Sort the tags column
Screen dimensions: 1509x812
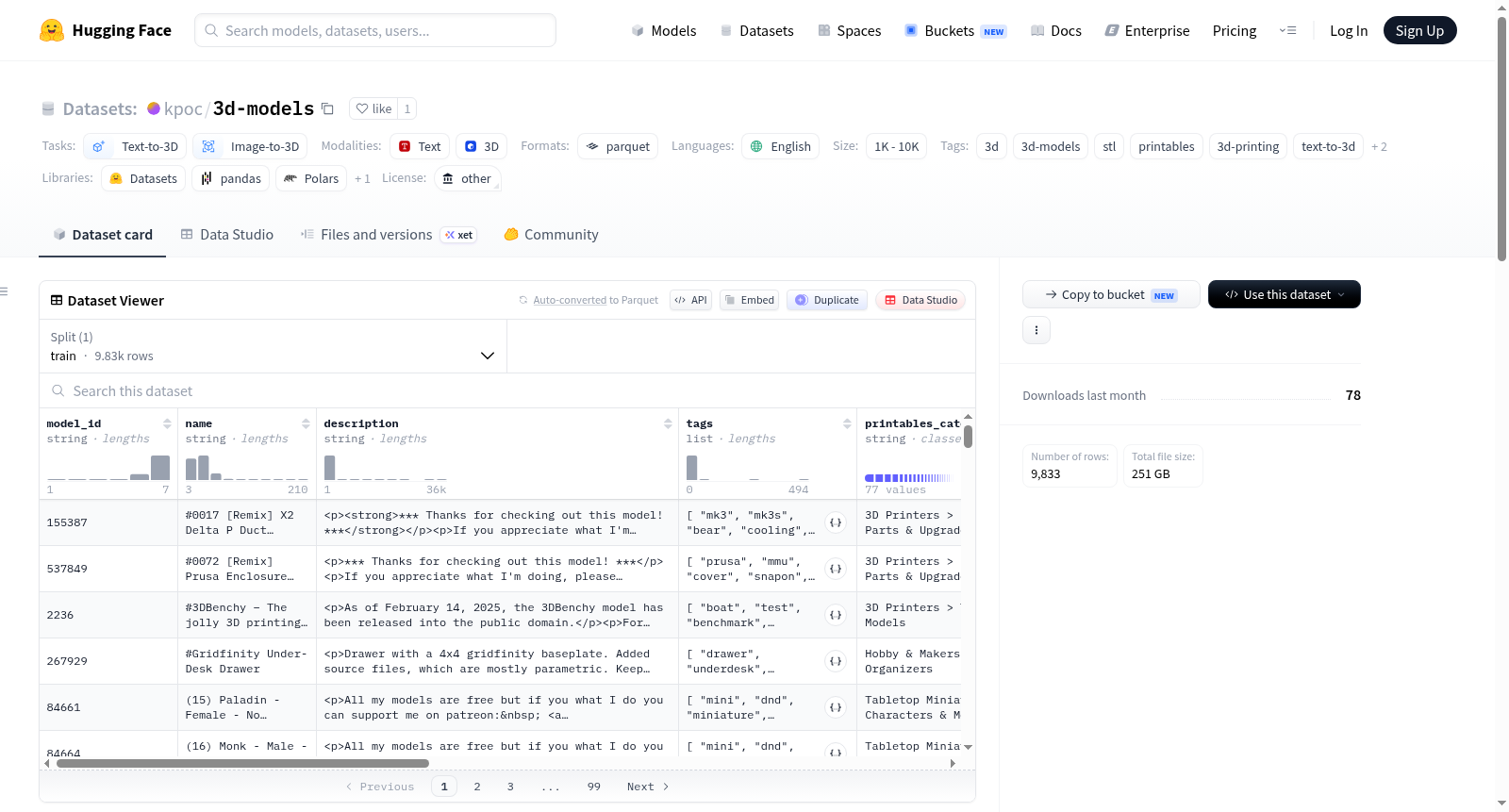[847, 423]
